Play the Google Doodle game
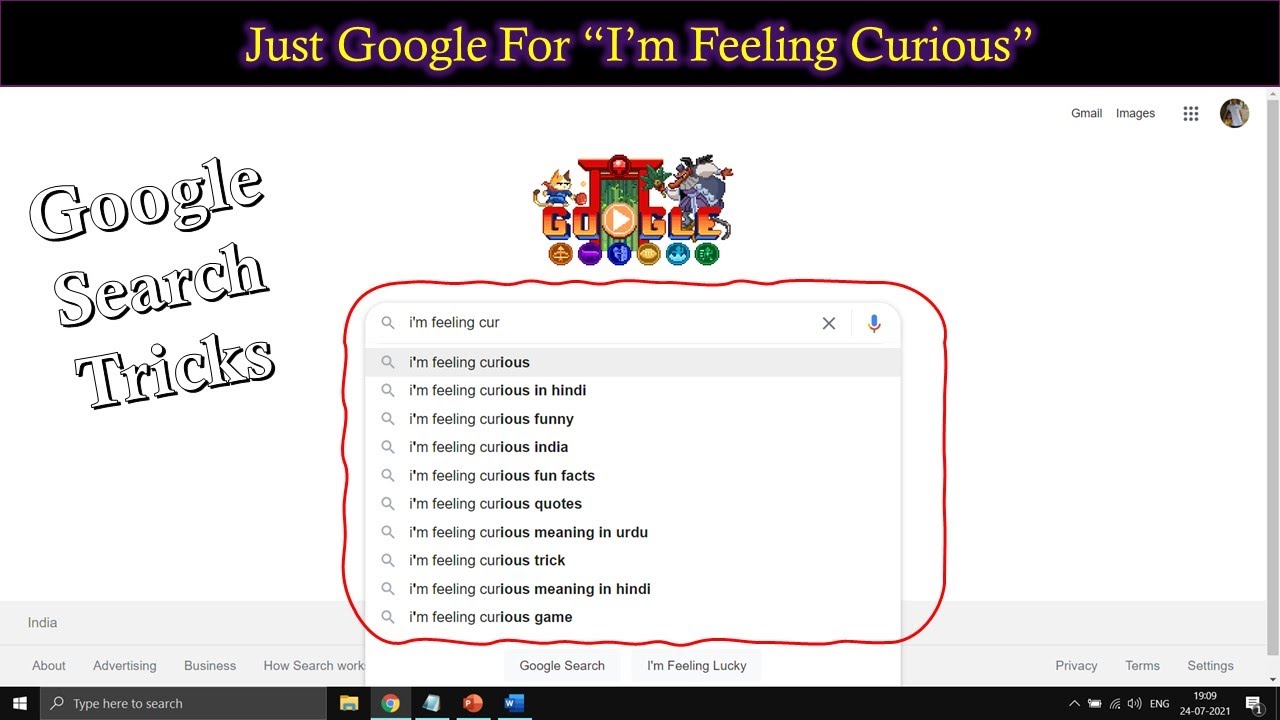This screenshot has width=1280, height=720. pos(619,219)
